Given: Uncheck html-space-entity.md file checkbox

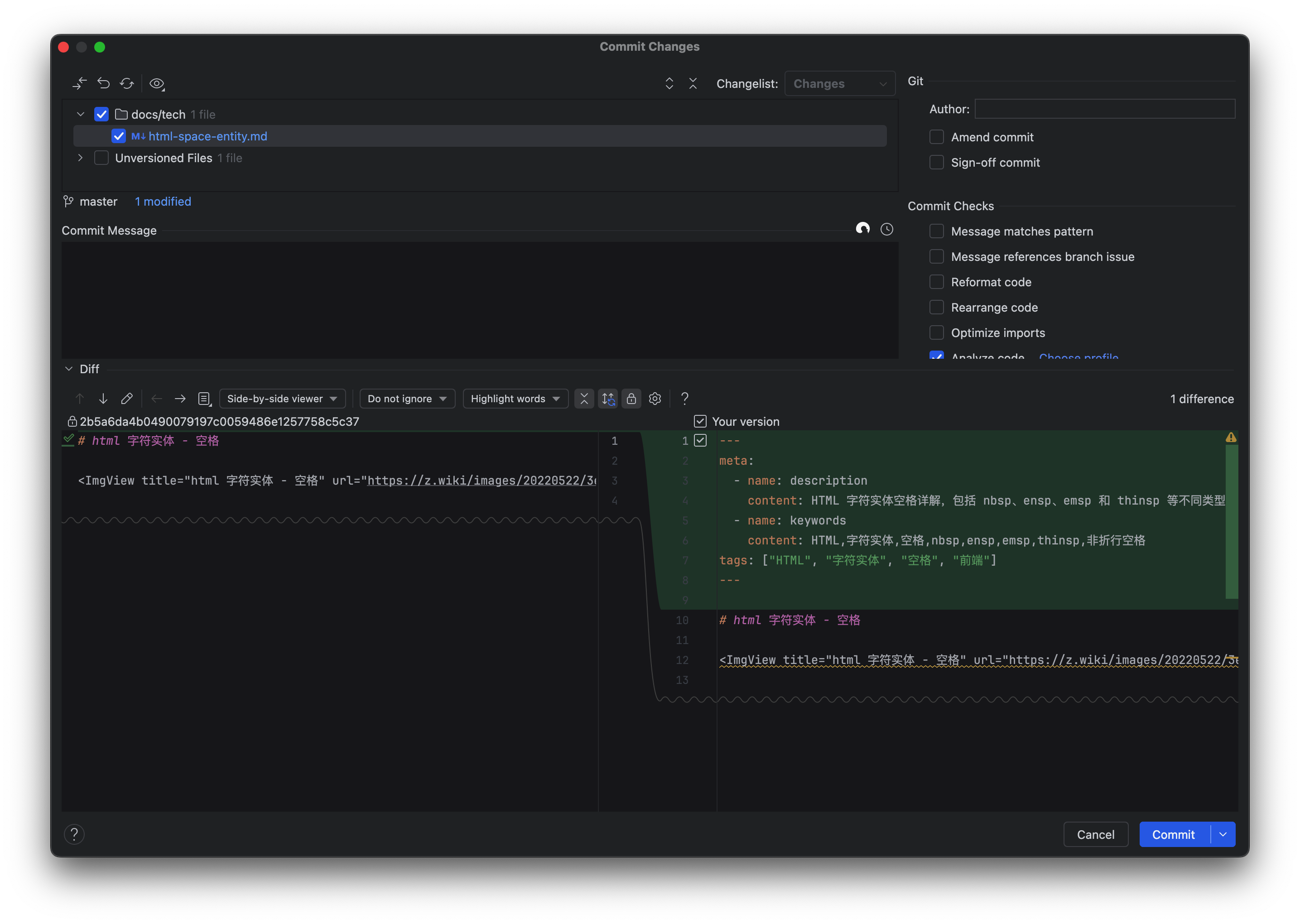Looking at the screenshot, I should [x=118, y=136].
